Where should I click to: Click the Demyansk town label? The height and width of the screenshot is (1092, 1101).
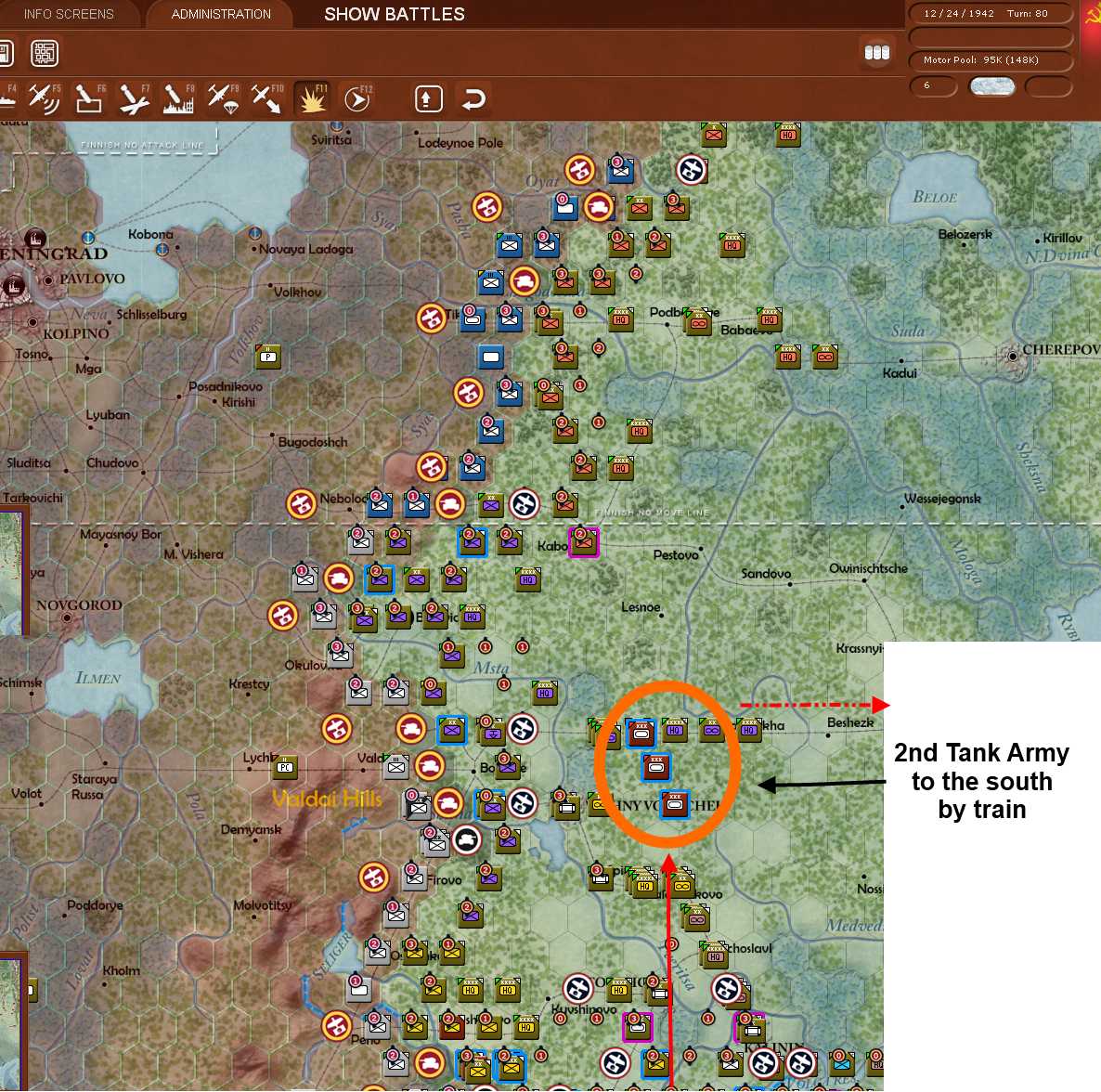(x=251, y=829)
